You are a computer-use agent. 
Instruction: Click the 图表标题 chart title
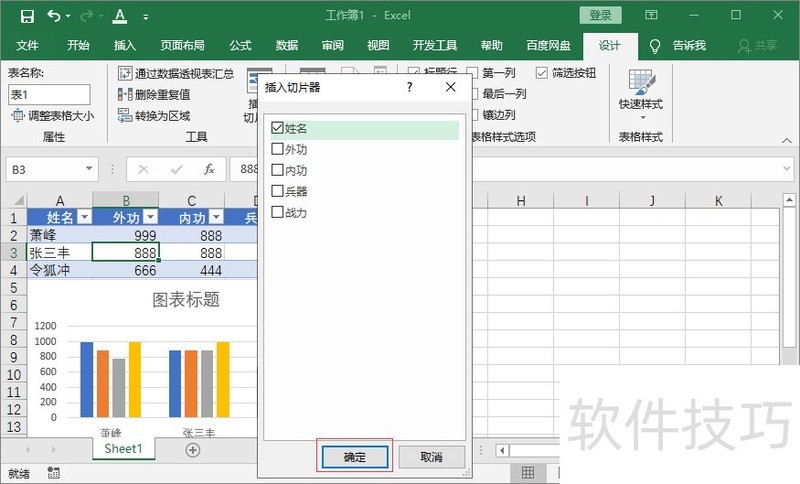[x=186, y=299]
